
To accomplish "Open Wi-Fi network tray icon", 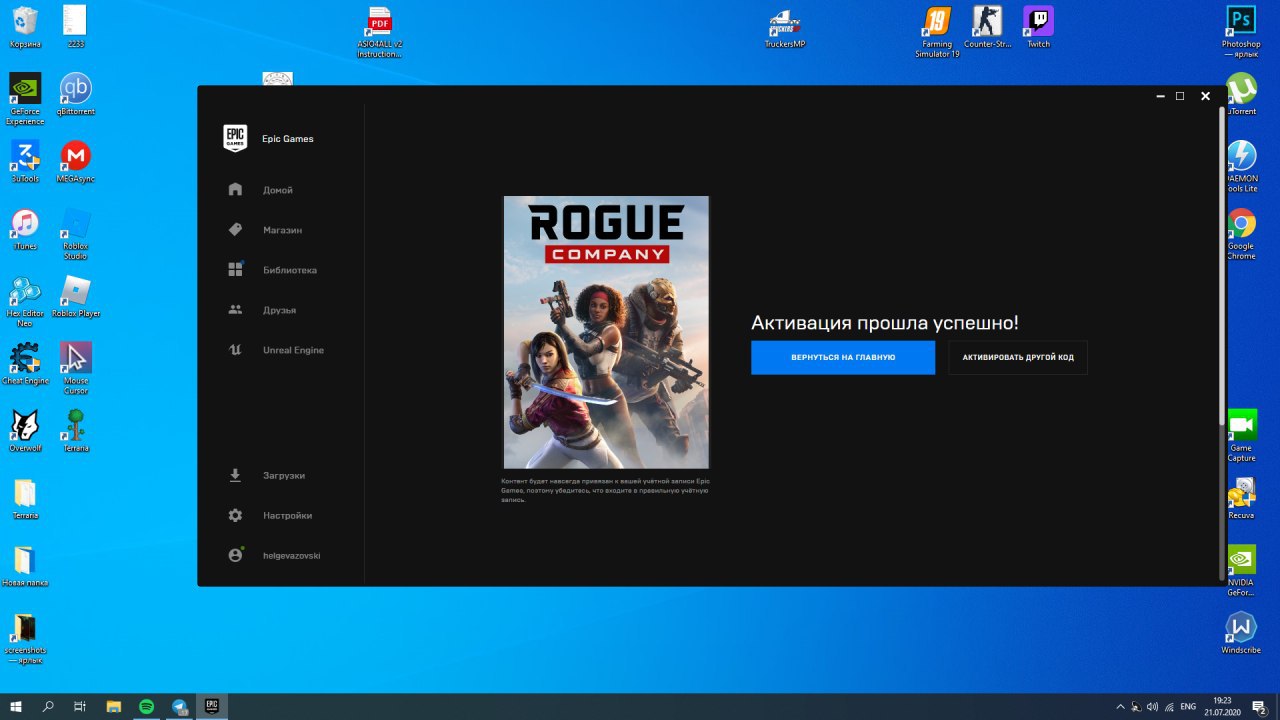I will [1169, 707].
